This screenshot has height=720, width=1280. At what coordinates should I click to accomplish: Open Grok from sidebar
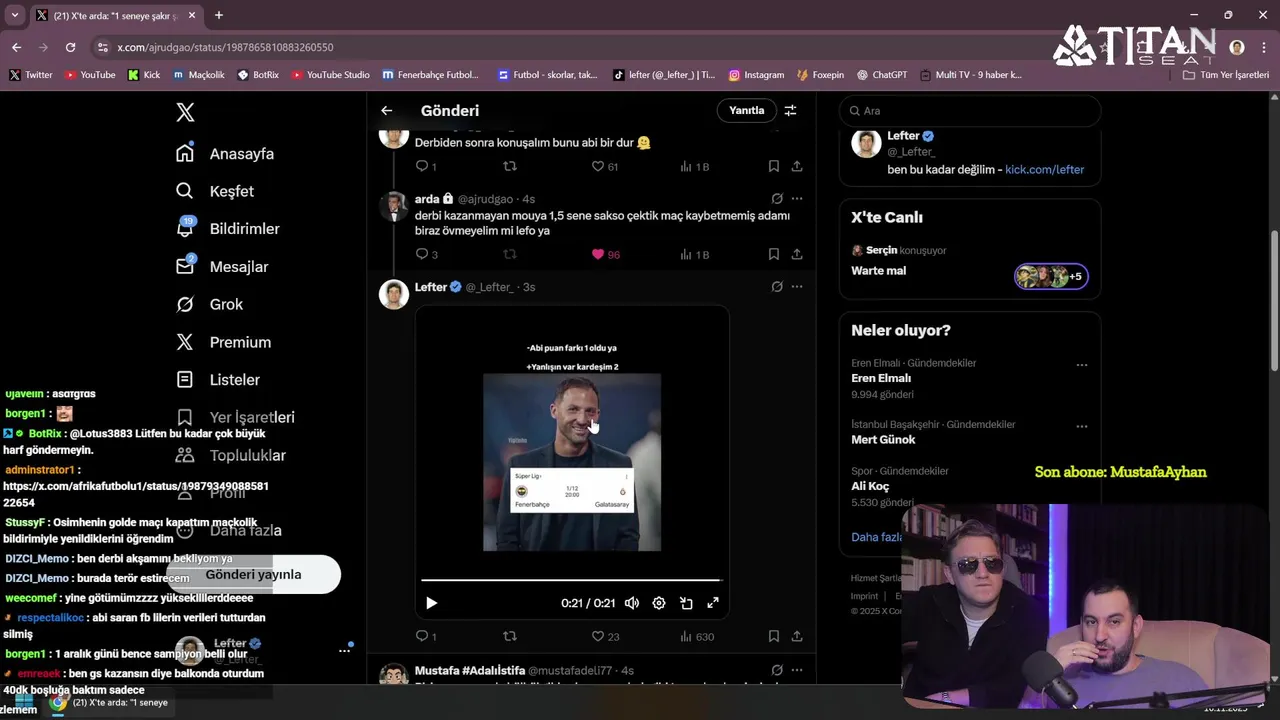(209, 304)
